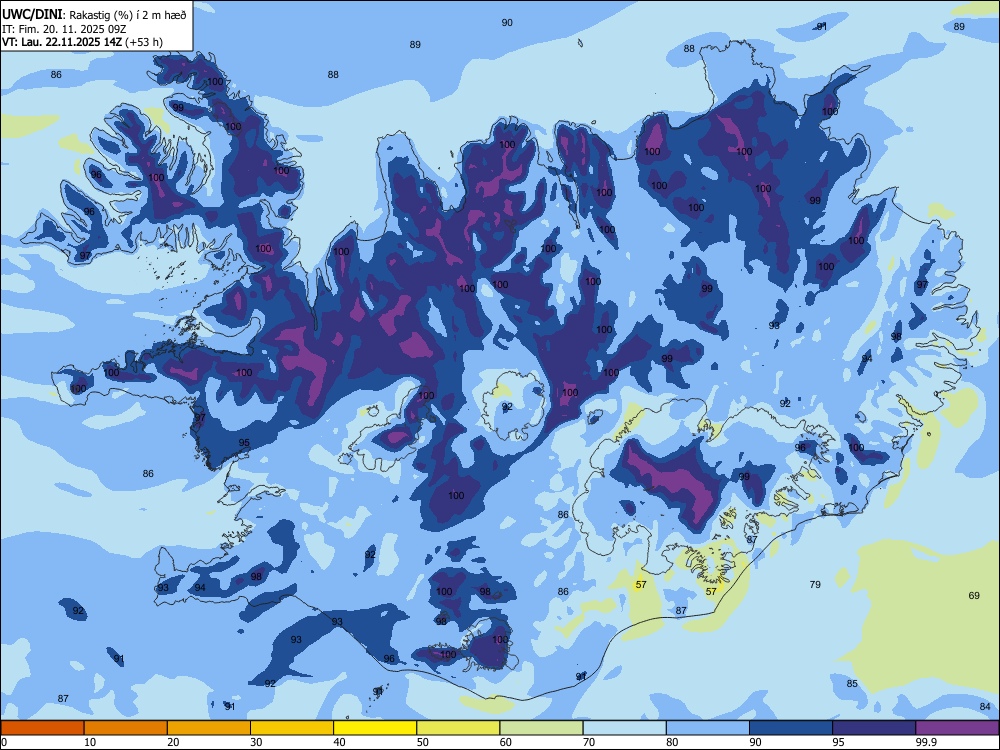Viewport: 1000px width, 750px height.
Task: Select the '90' value at the map's top edge
Action: point(507,22)
